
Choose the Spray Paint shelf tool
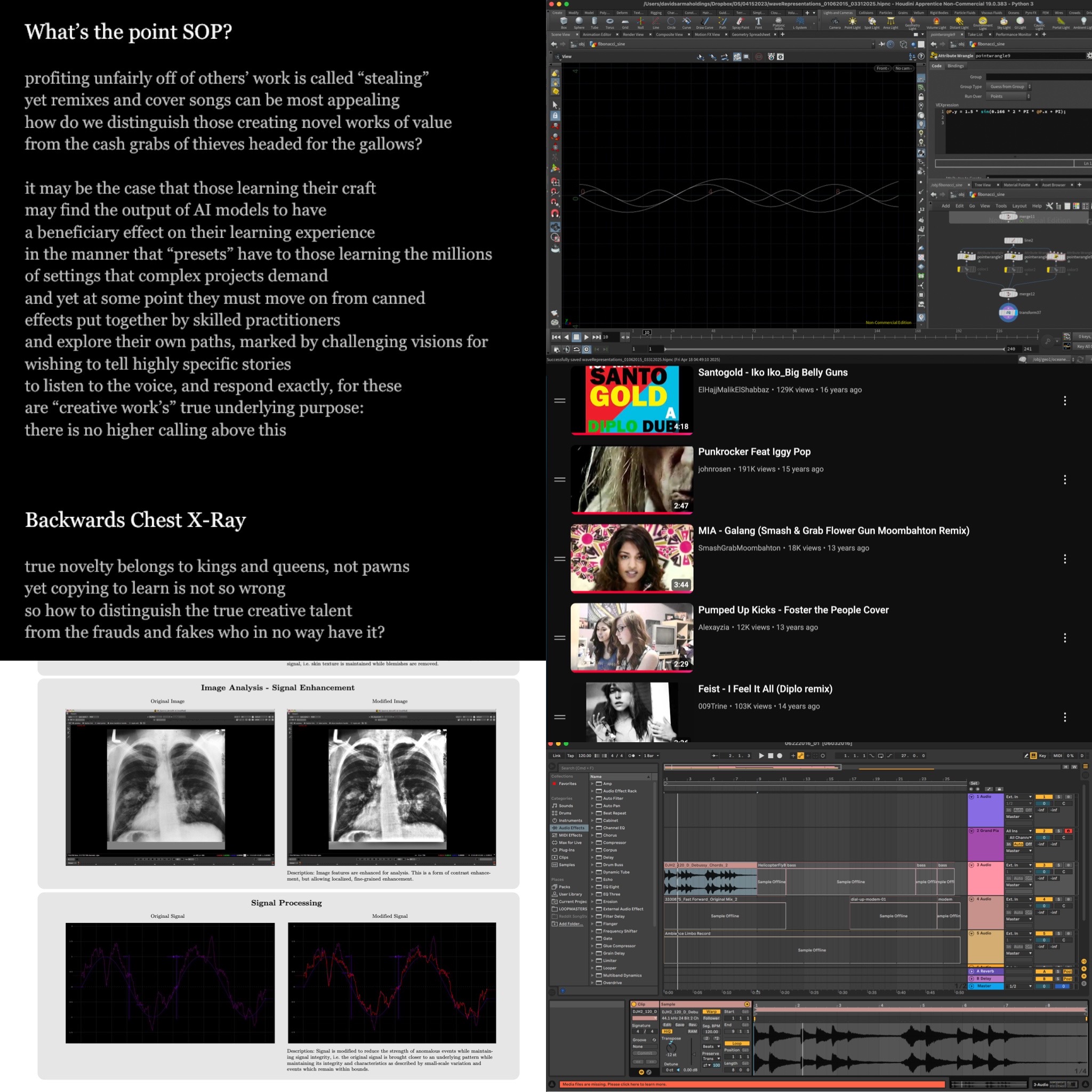740,22
